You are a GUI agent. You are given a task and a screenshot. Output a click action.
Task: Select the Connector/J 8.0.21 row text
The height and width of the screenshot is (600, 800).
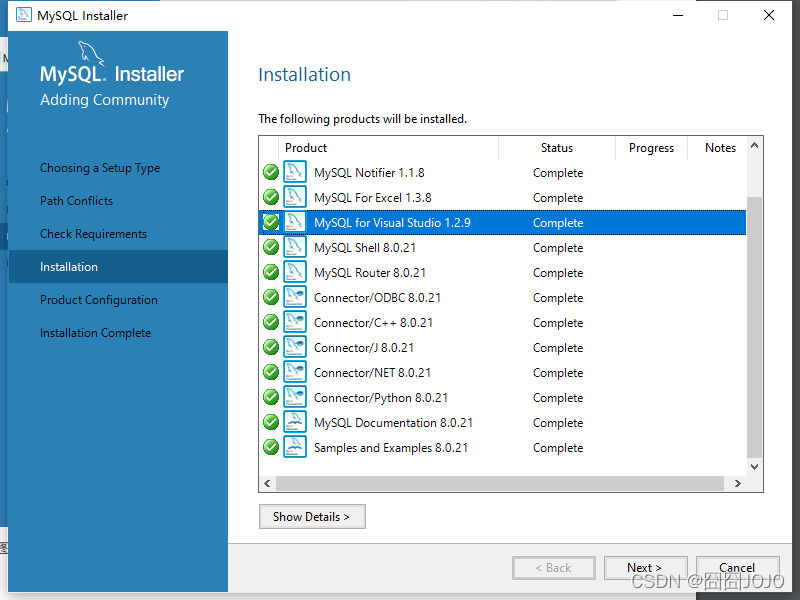point(364,347)
